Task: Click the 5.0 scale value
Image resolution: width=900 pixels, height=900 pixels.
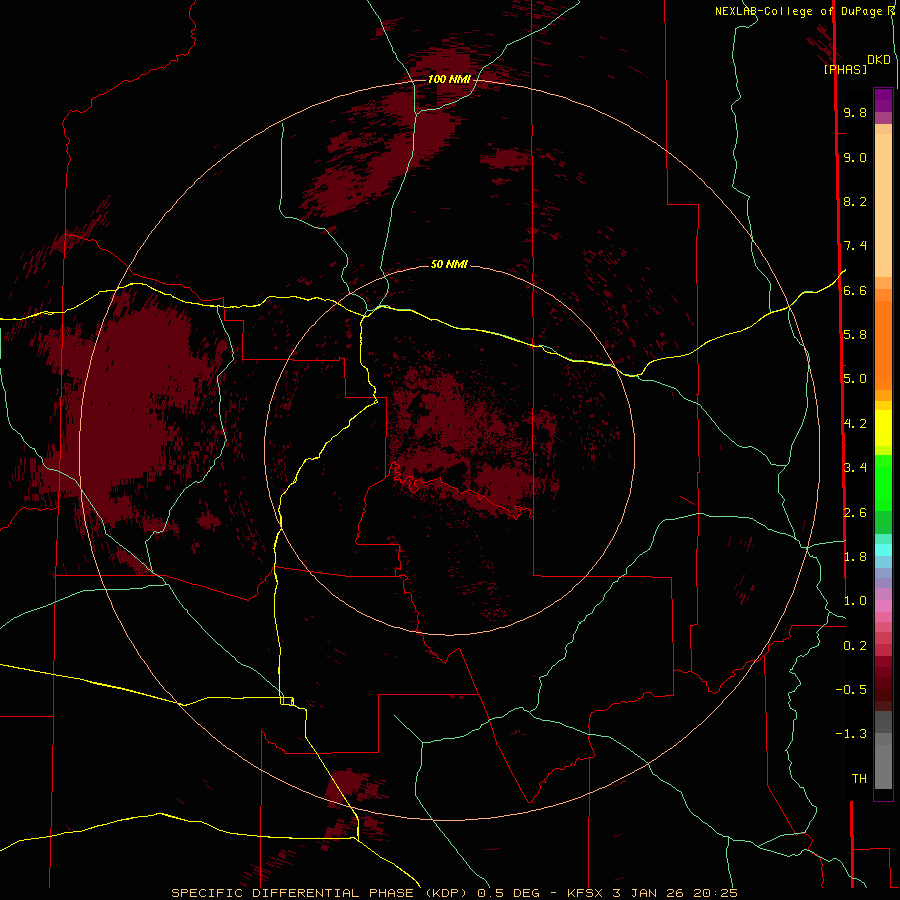Action: click(855, 379)
